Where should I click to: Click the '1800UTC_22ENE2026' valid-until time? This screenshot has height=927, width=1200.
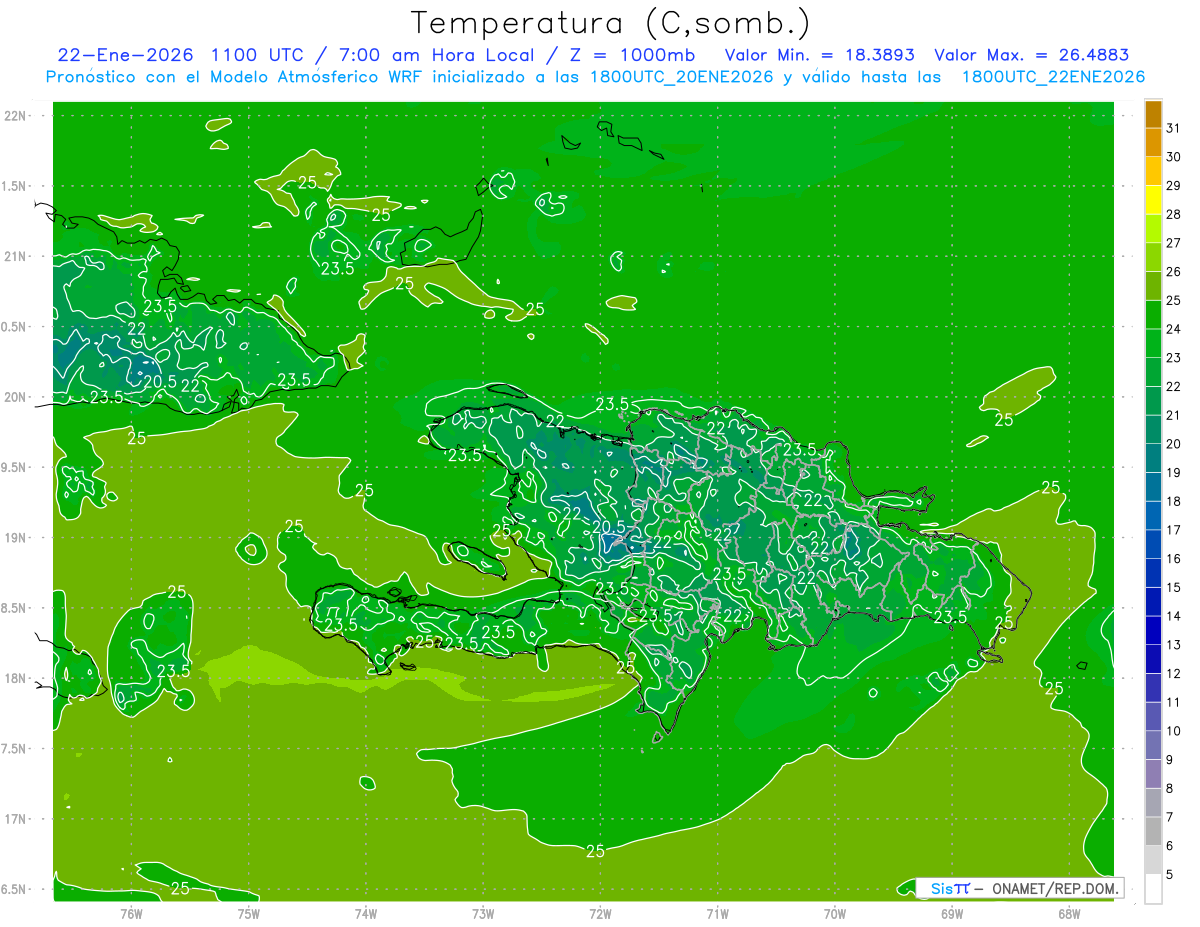(x=1053, y=77)
